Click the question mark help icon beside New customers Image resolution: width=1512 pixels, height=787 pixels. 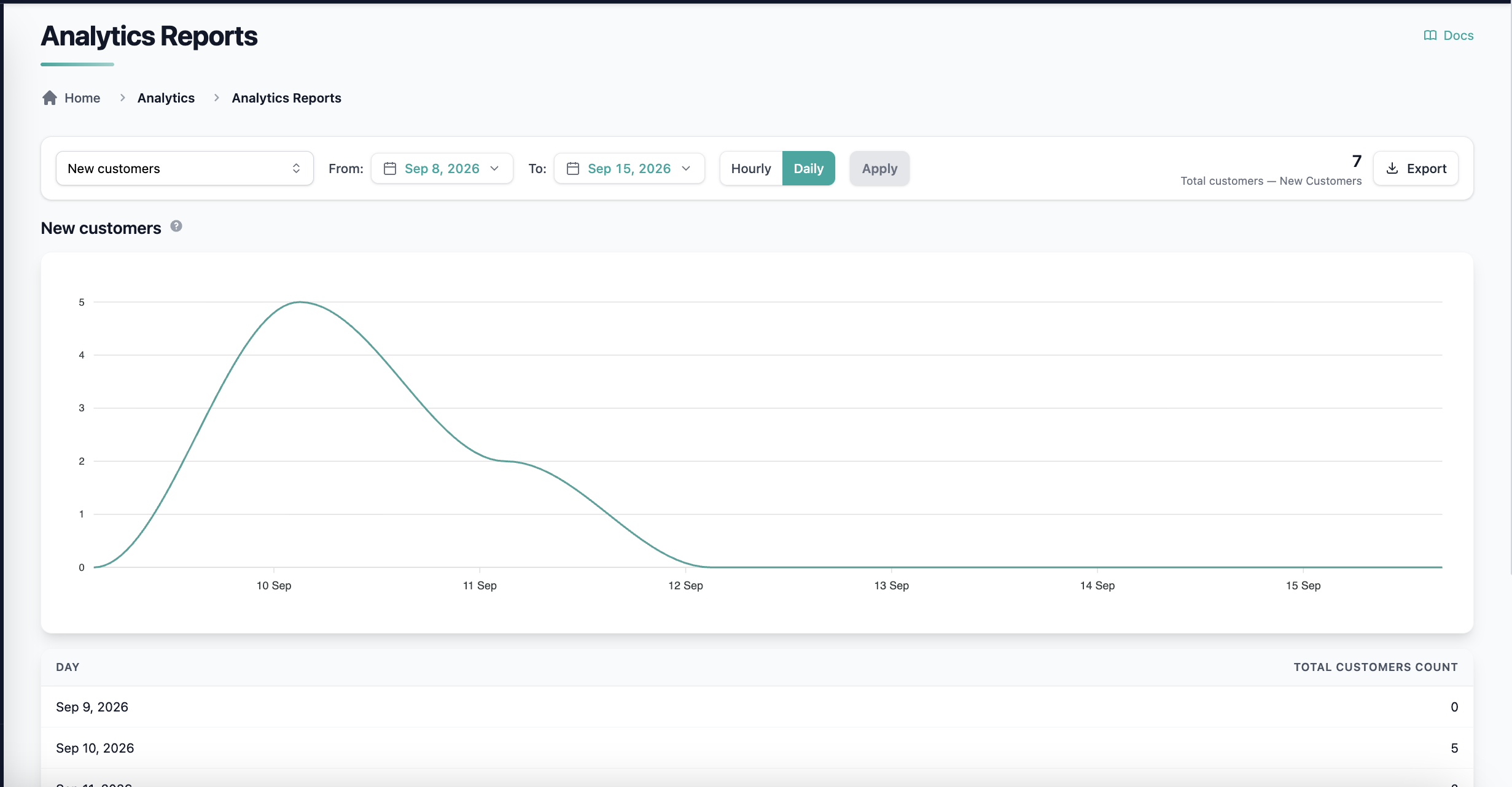pos(176,226)
